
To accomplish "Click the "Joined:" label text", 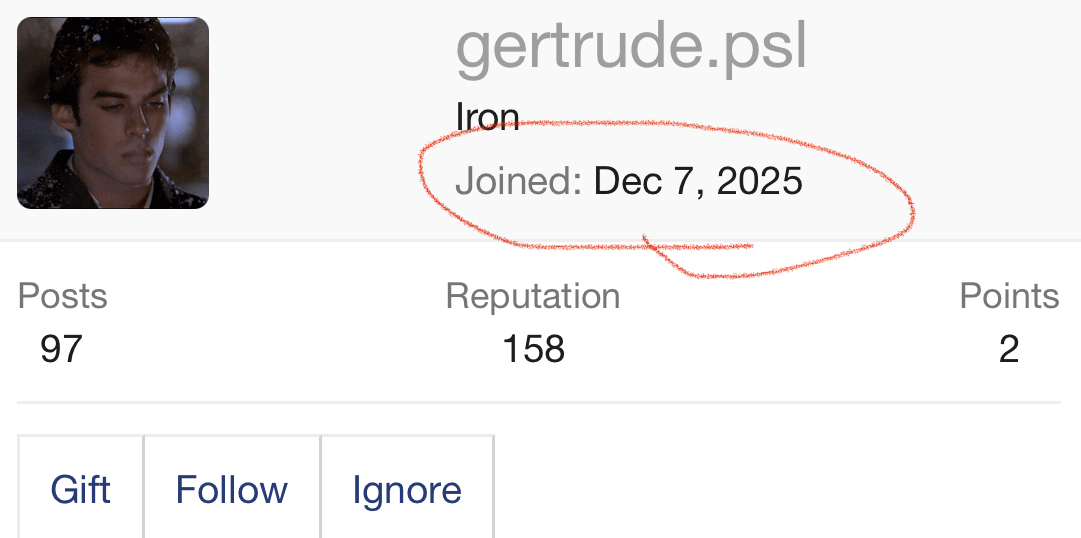I will tap(518, 181).
